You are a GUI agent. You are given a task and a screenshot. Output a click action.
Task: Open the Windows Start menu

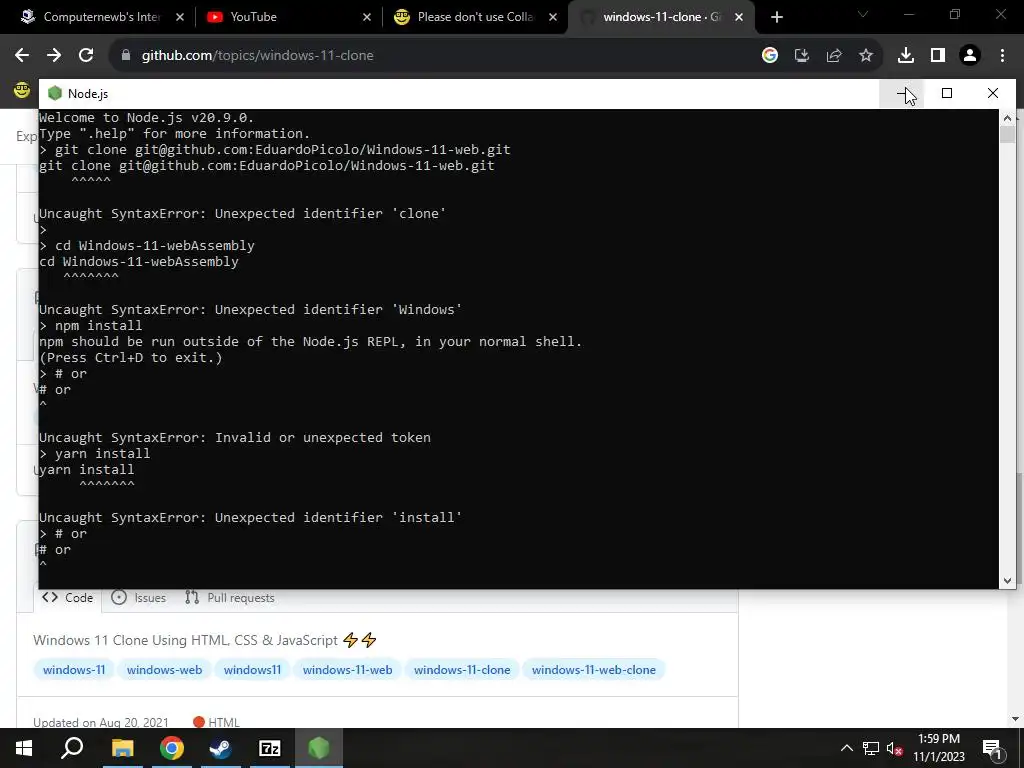coord(24,748)
